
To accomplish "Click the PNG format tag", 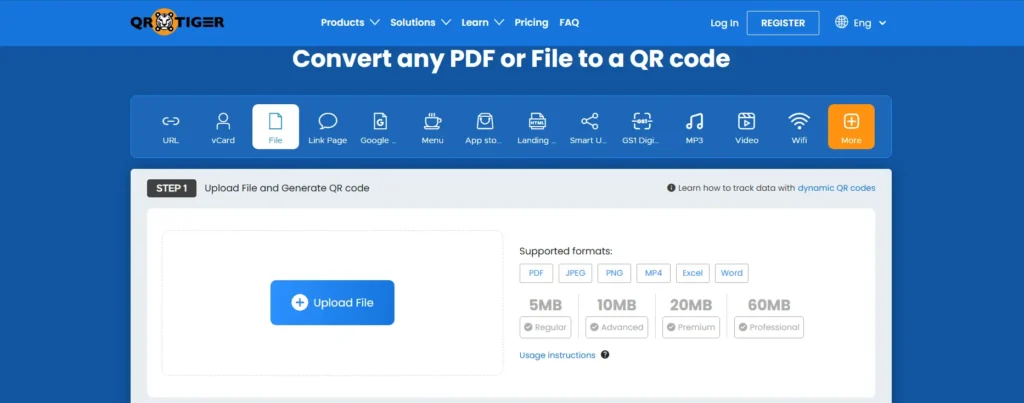I will tap(614, 273).
